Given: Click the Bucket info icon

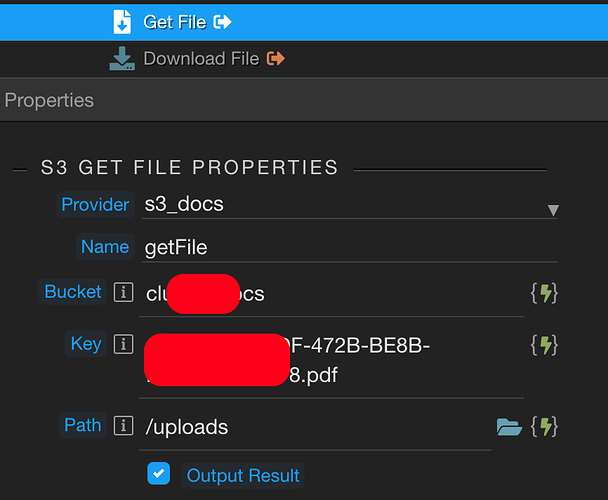Looking at the screenshot, I should coord(124,292).
